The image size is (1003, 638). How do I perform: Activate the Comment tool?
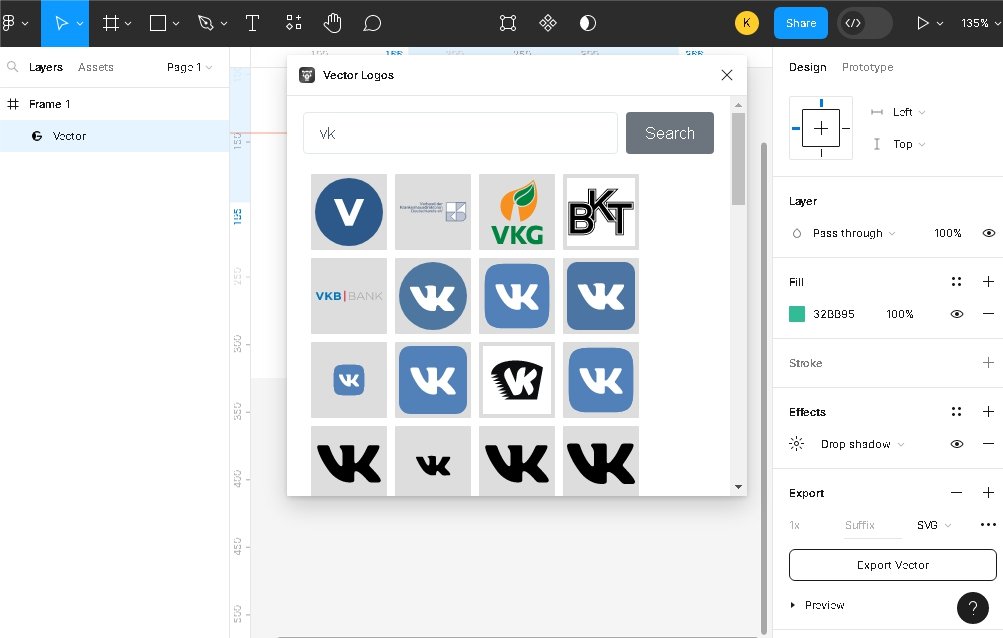coord(372,23)
